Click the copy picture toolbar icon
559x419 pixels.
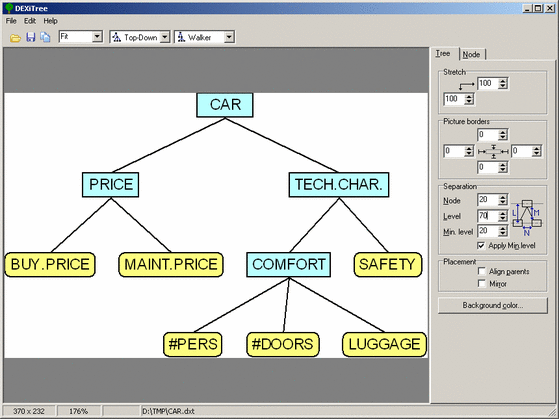45,37
